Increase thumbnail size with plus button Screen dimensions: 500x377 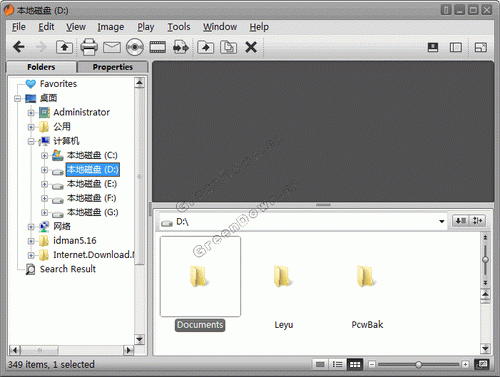tap(465, 365)
